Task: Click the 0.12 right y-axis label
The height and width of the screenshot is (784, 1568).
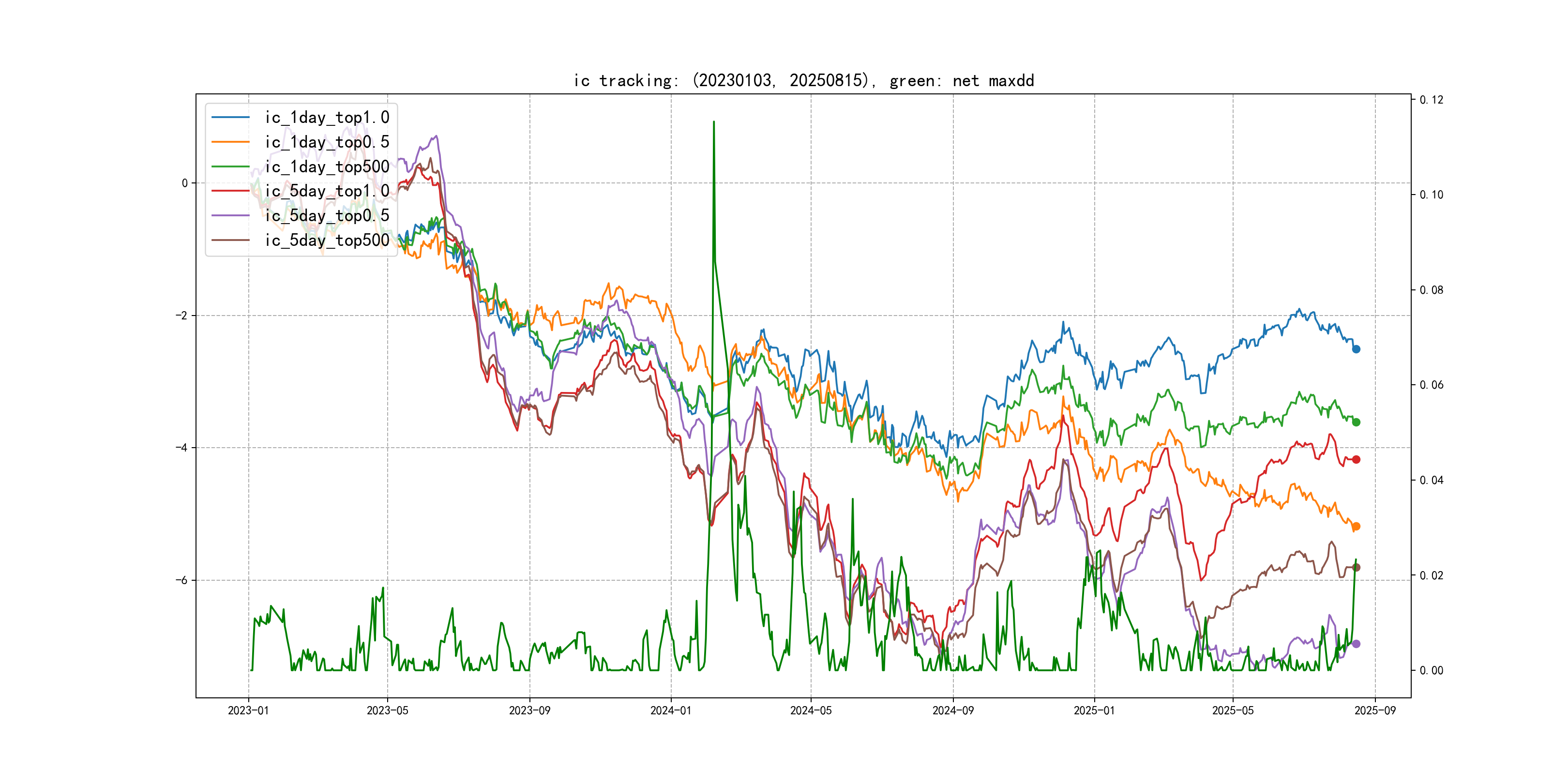Action: pyautogui.click(x=1431, y=100)
